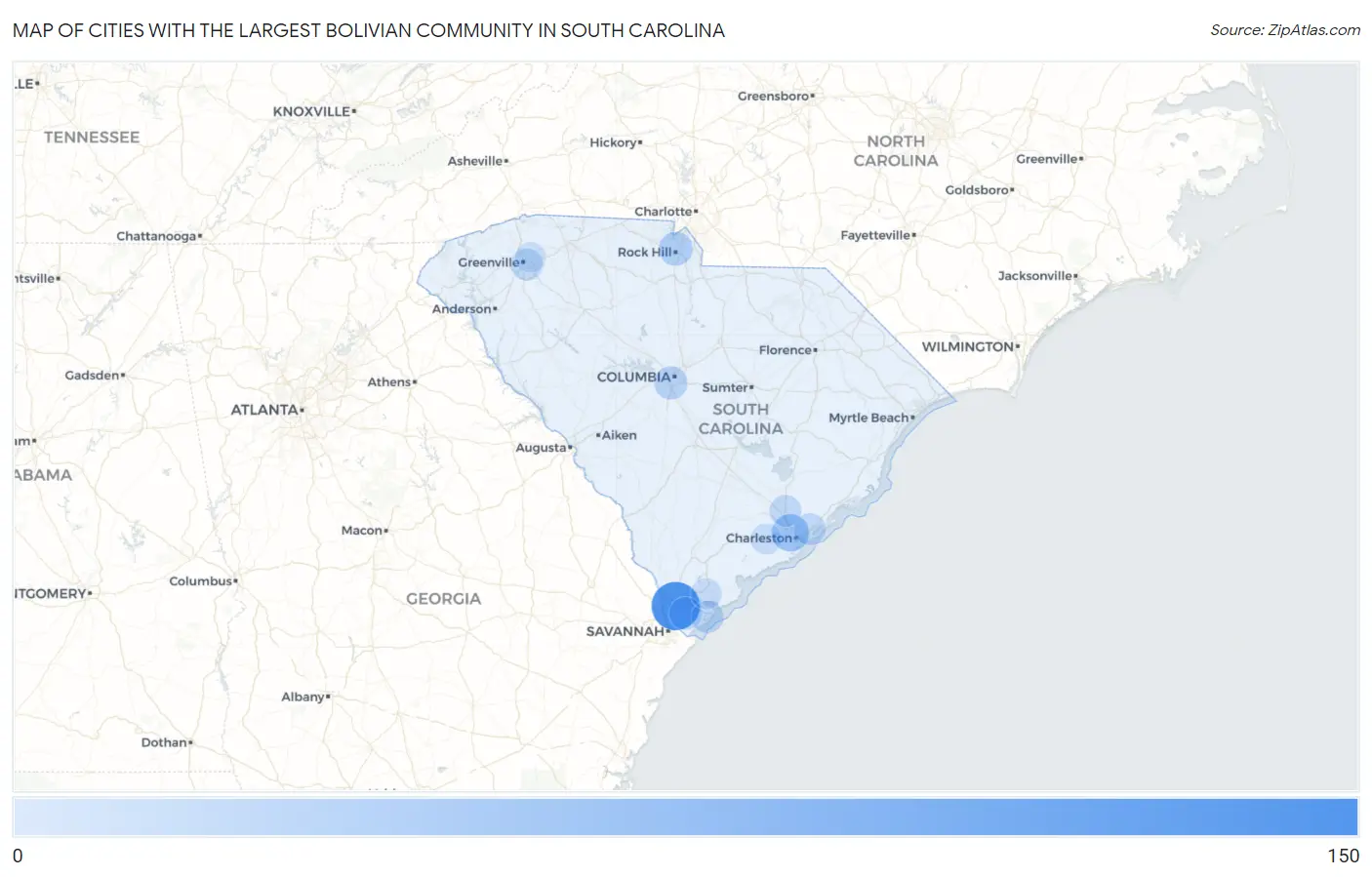Click the Macon city label
The height and width of the screenshot is (877, 1372).
click(x=364, y=531)
